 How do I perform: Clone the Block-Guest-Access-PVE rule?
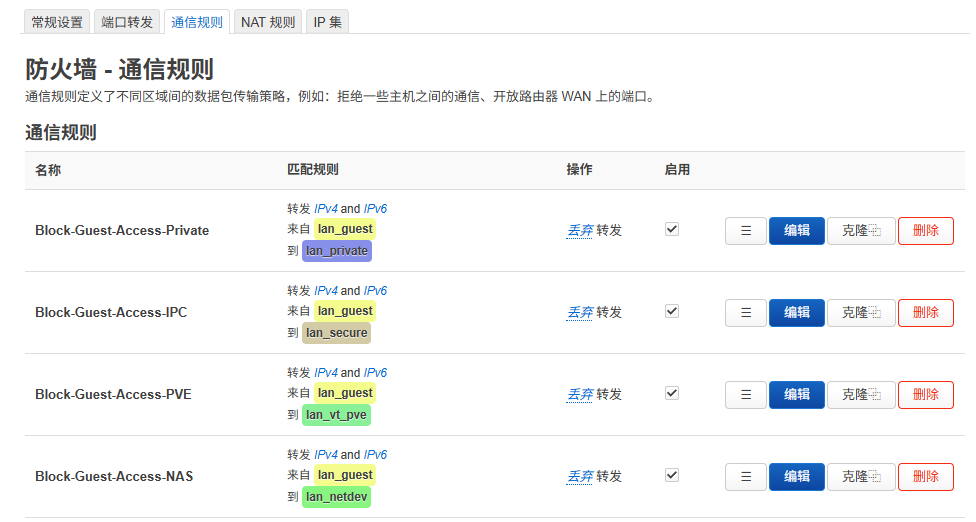(x=861, y=395)
